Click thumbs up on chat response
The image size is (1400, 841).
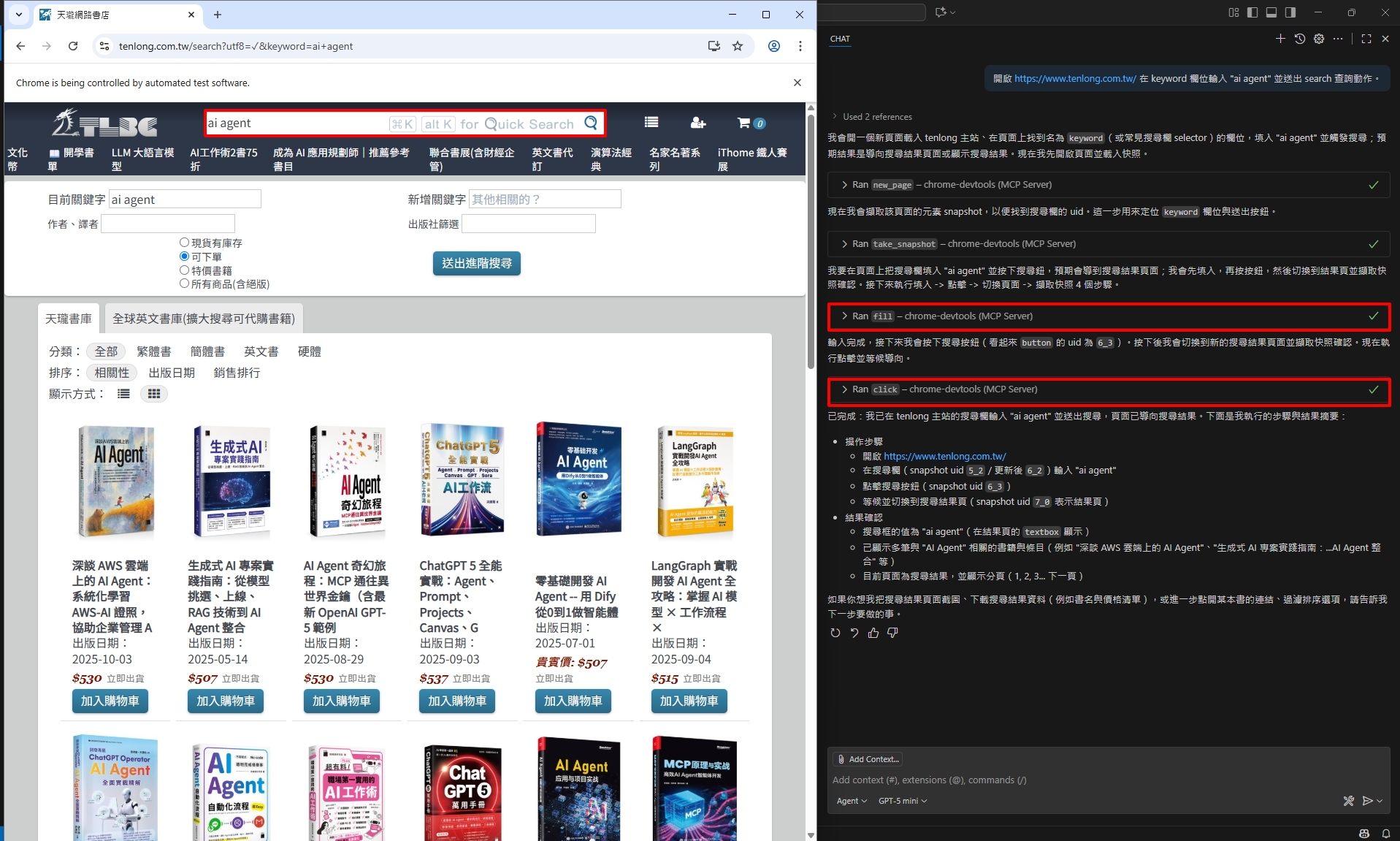coord(873,633)
